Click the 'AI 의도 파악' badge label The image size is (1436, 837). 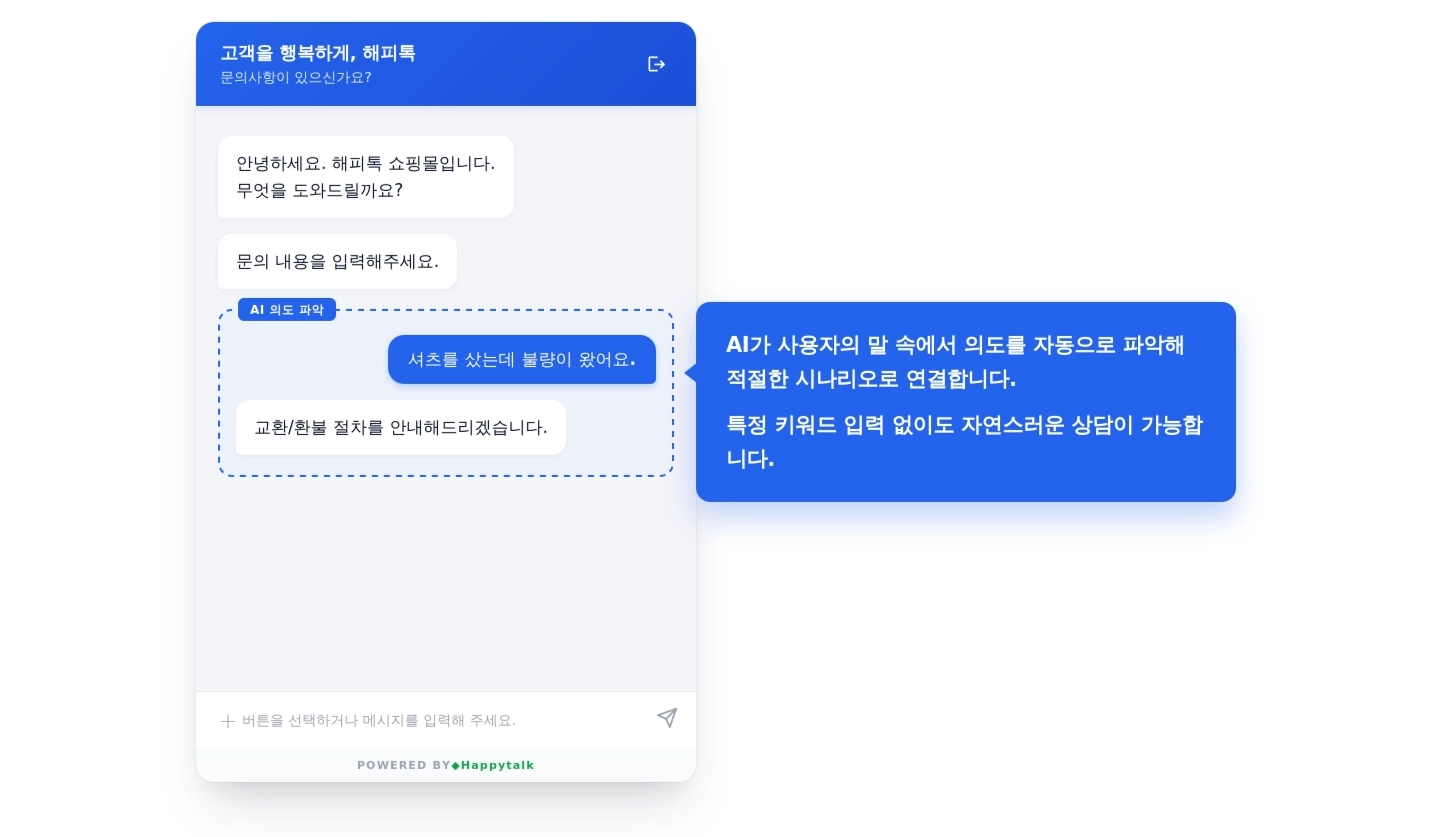point(287,310)
